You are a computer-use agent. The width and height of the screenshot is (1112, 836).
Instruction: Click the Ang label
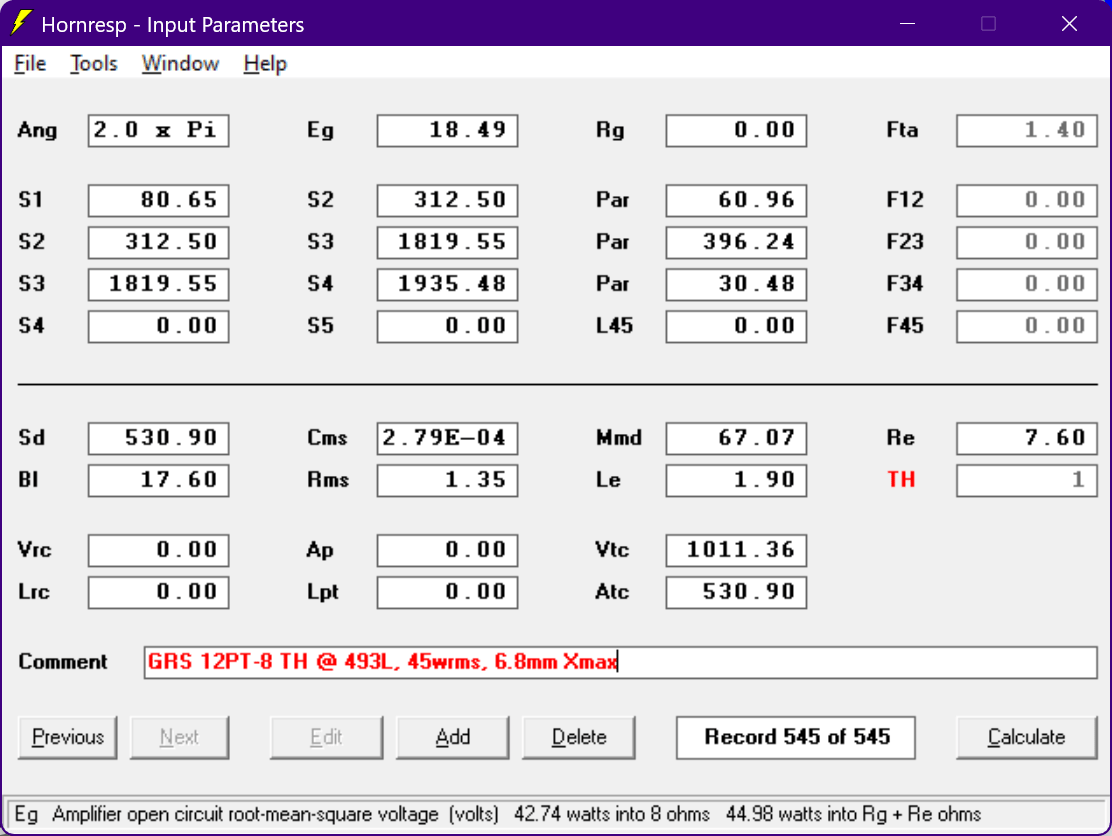[38, 131]
